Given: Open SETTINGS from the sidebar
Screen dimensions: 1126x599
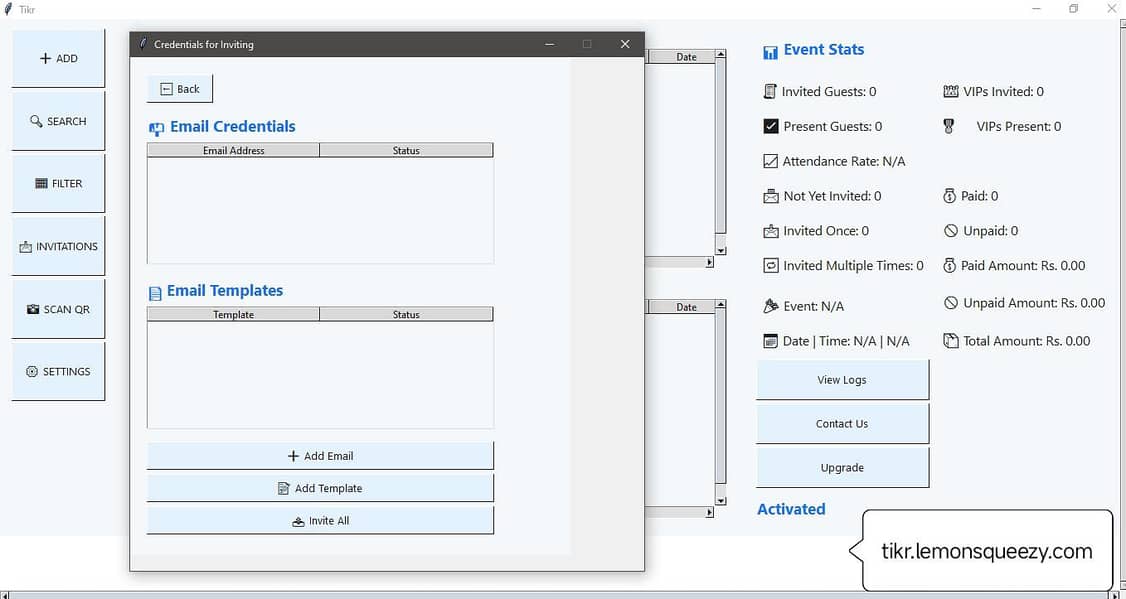Looking at the screenshot, I should click(58, 371).
